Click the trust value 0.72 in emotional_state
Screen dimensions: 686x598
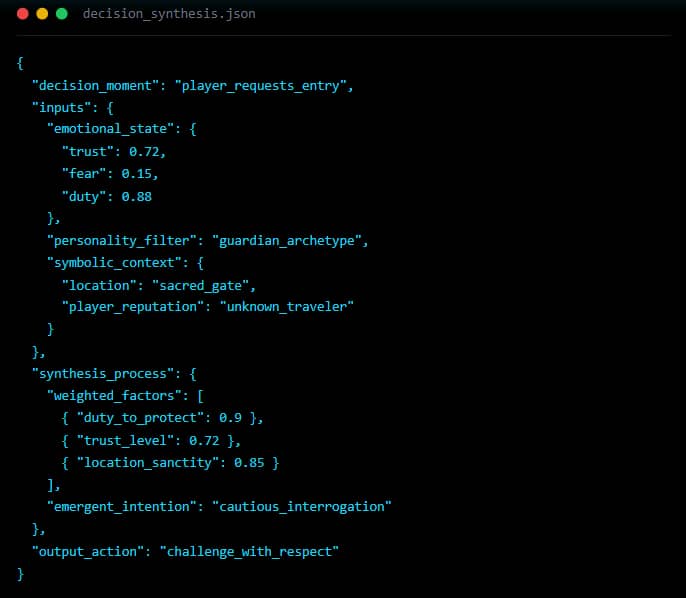(147, 151)
